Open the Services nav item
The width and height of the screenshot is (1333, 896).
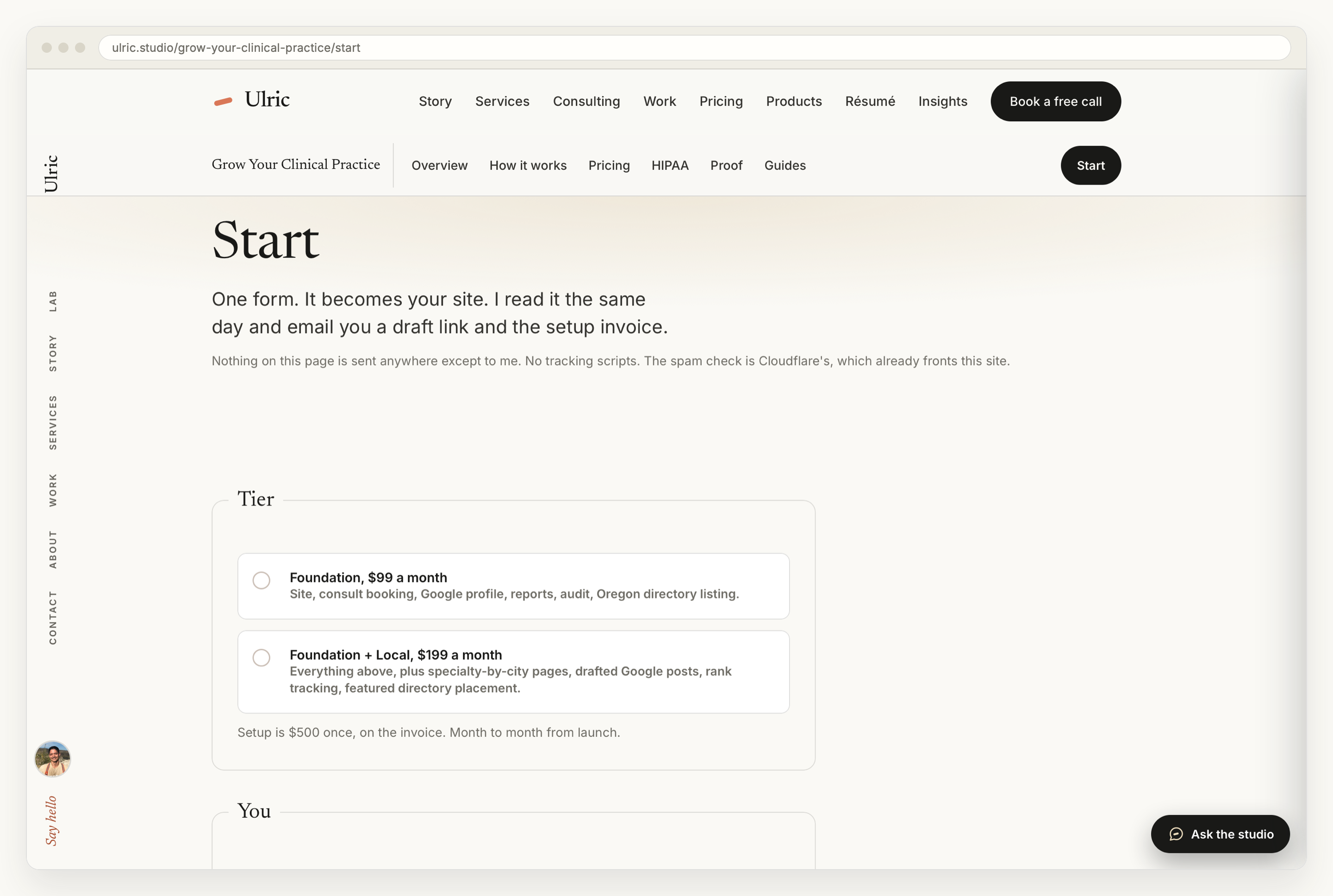click(x=502, y=101)
